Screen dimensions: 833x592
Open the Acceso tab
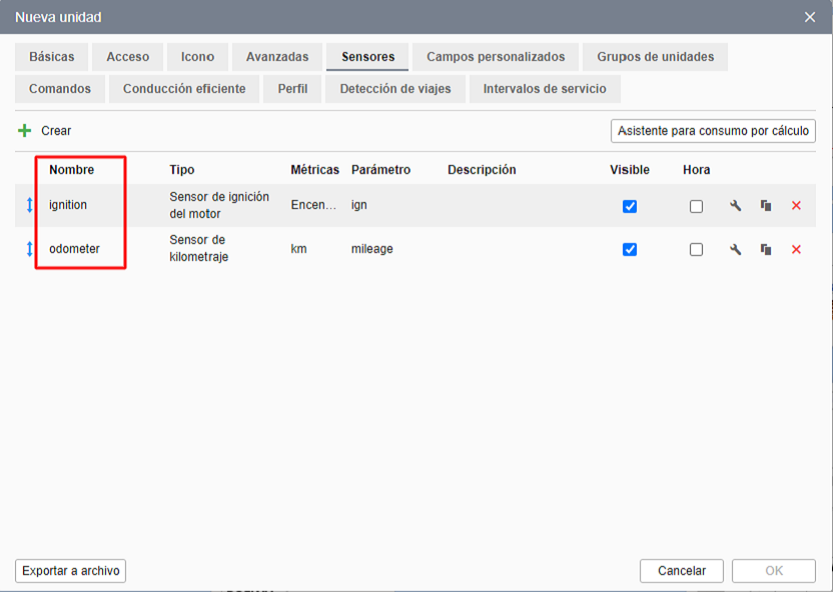128,57
